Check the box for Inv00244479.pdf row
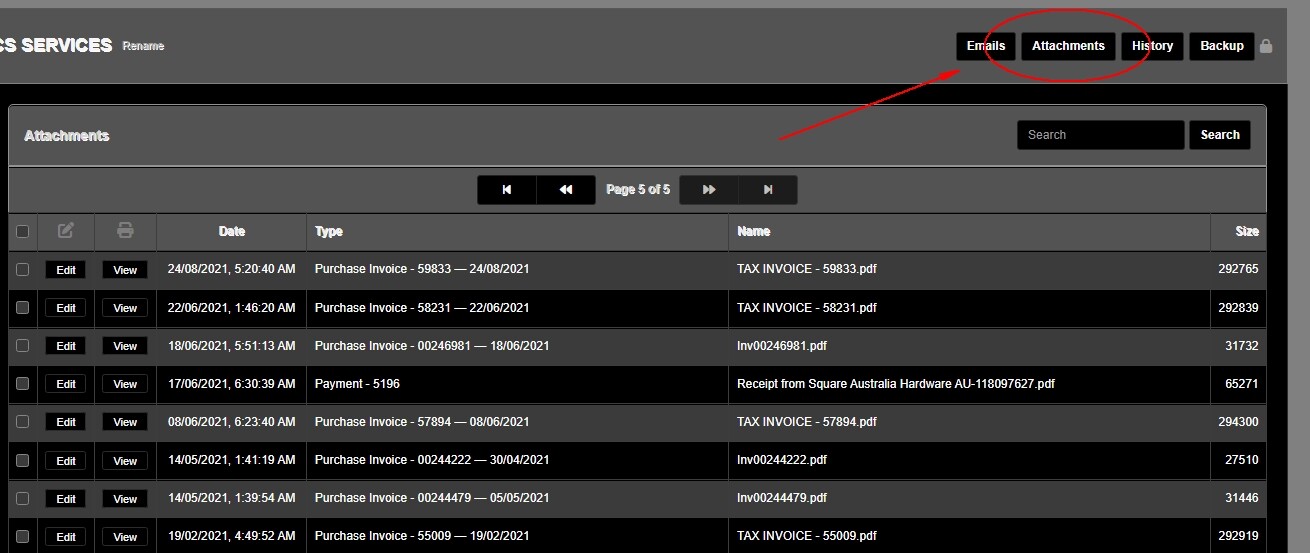The height and width of the screenshot is (553, 1310). pos(23,498)
